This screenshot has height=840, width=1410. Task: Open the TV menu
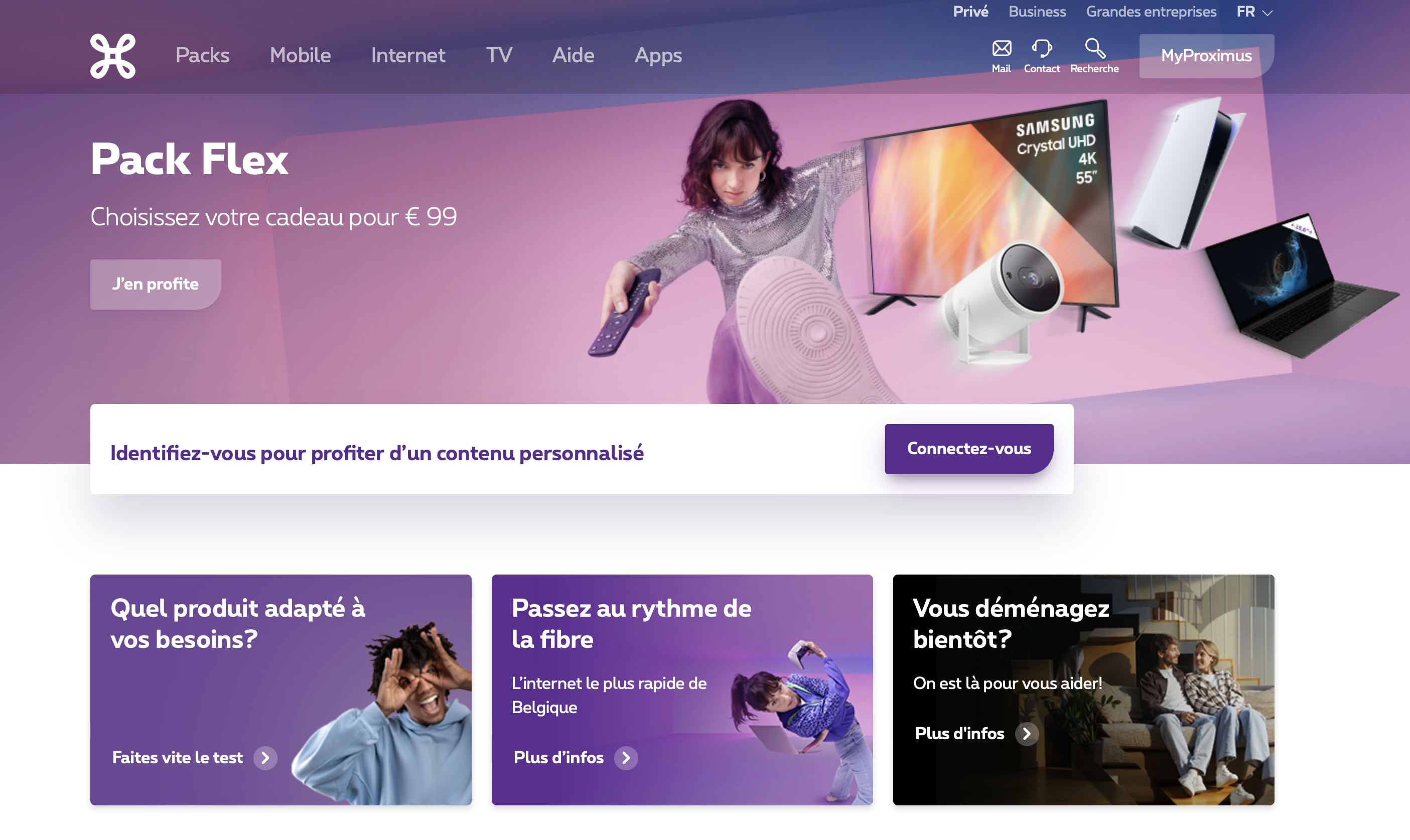coord(499,56)
